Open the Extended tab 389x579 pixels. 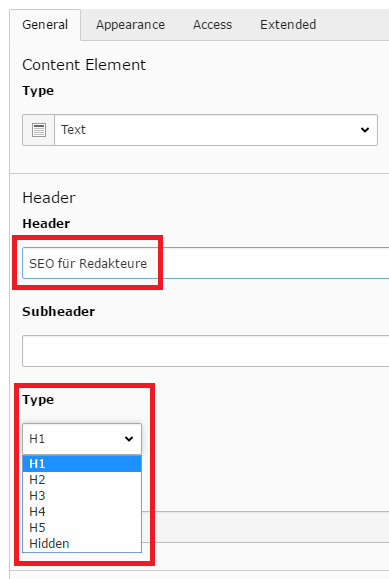point(288,25)
